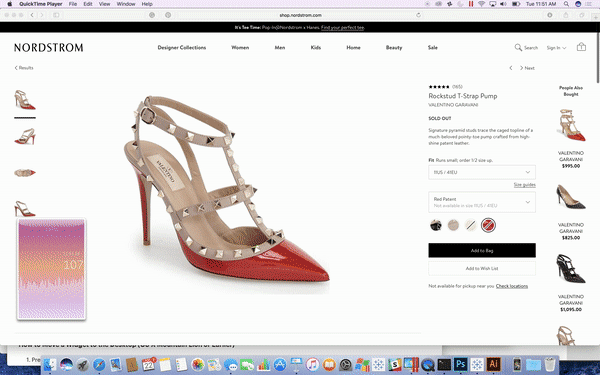The image size is (600, 375).
Task: Click the Add to Bag button
Action: click(x=482, y=250)
